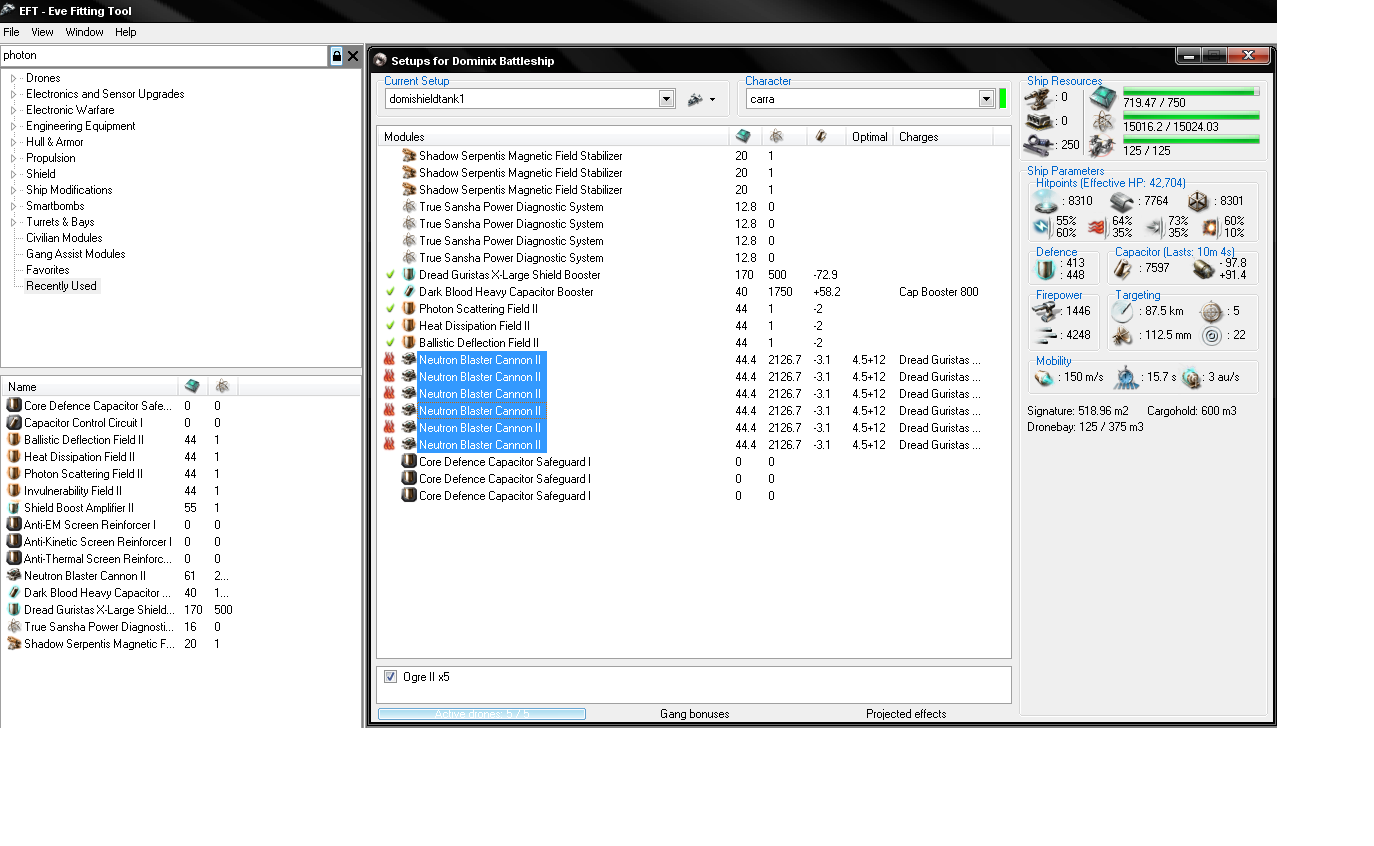Clear the search with the X icon
1374x846 pixels.
pyautogui.click(x=353, y=56)
